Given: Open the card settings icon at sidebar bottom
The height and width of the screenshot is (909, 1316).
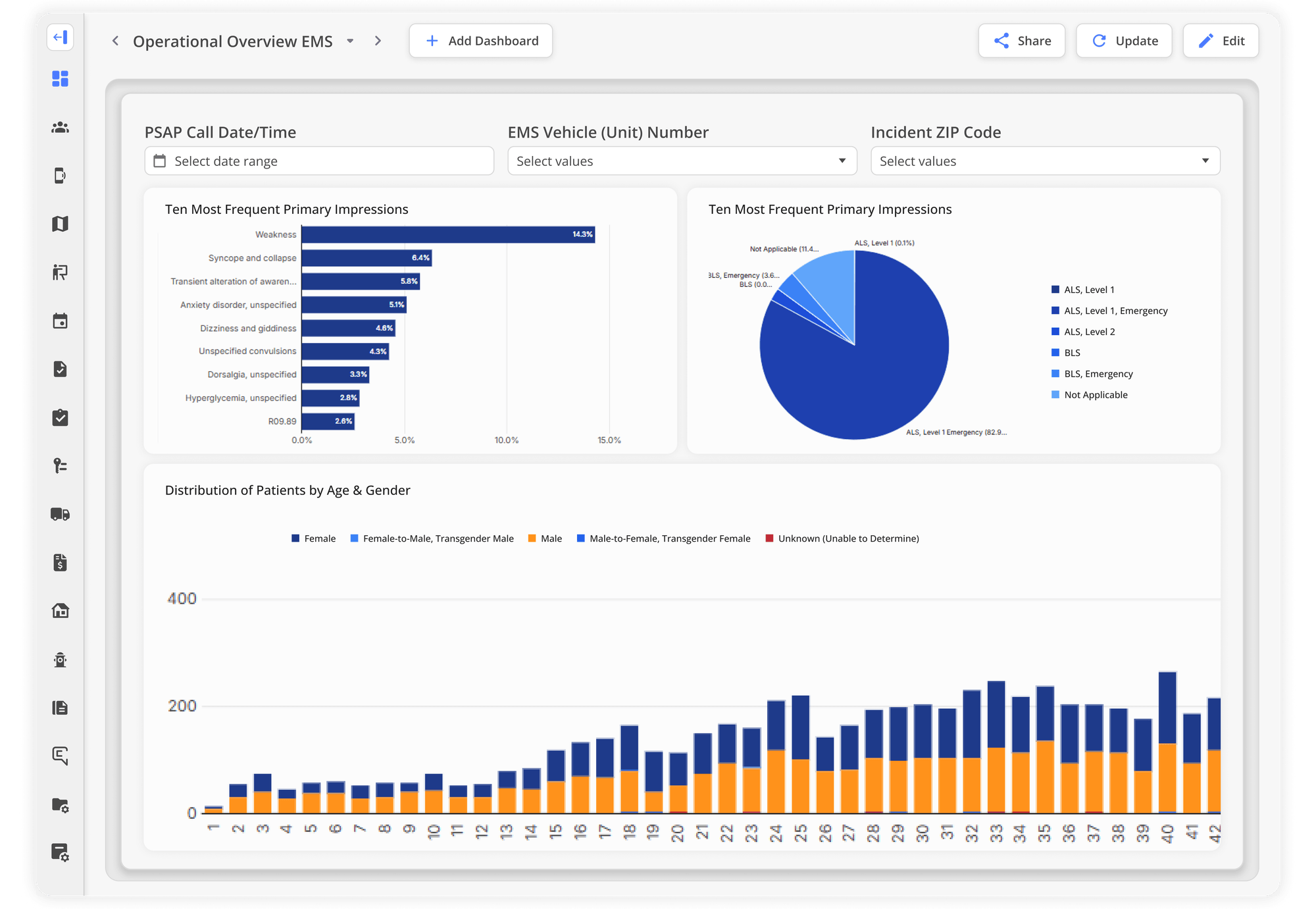Looking at the screenshot, I should [60, 852].
